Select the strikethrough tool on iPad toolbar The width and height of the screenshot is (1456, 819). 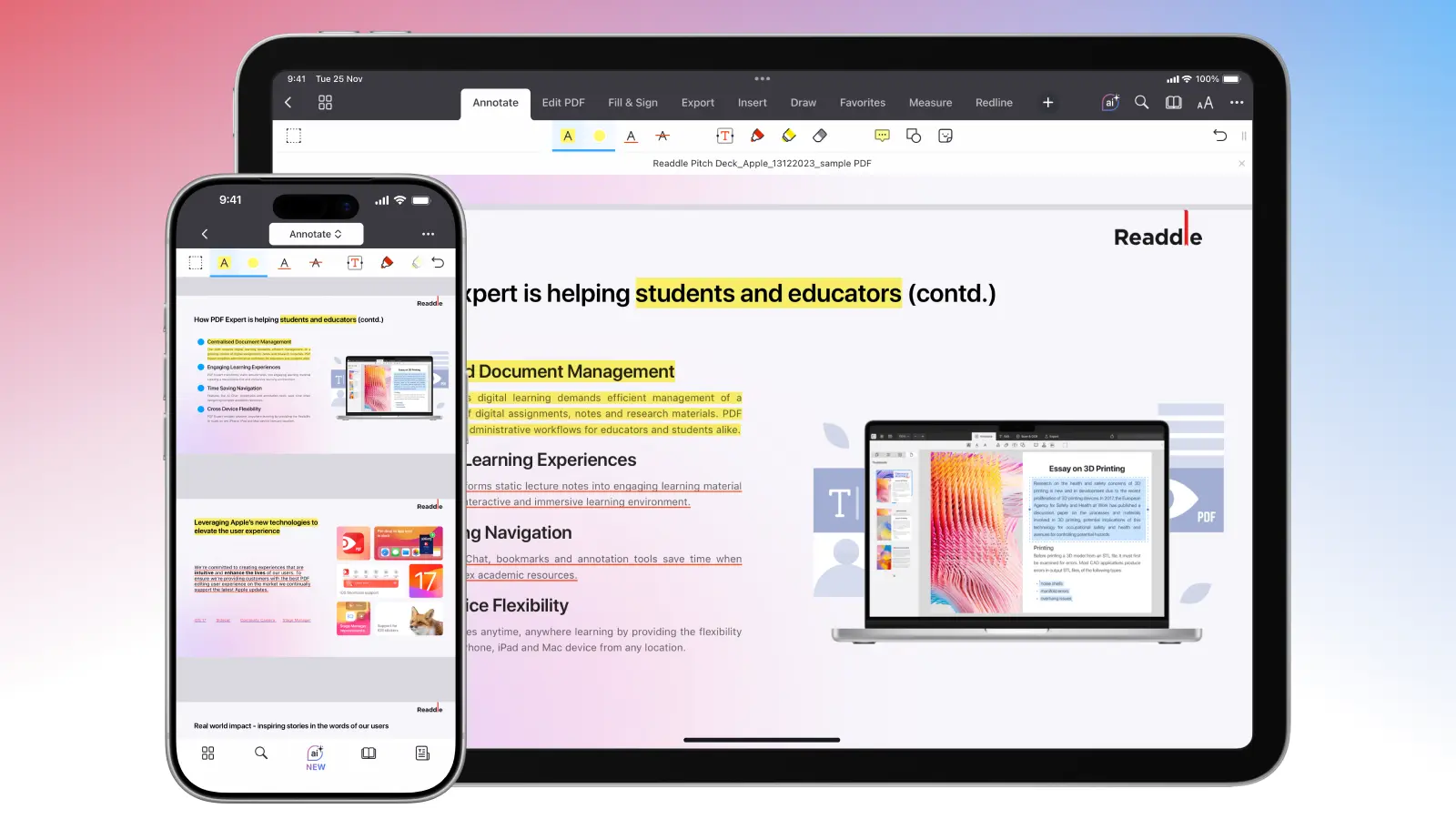pyautogui.click(x=662, y=136)
